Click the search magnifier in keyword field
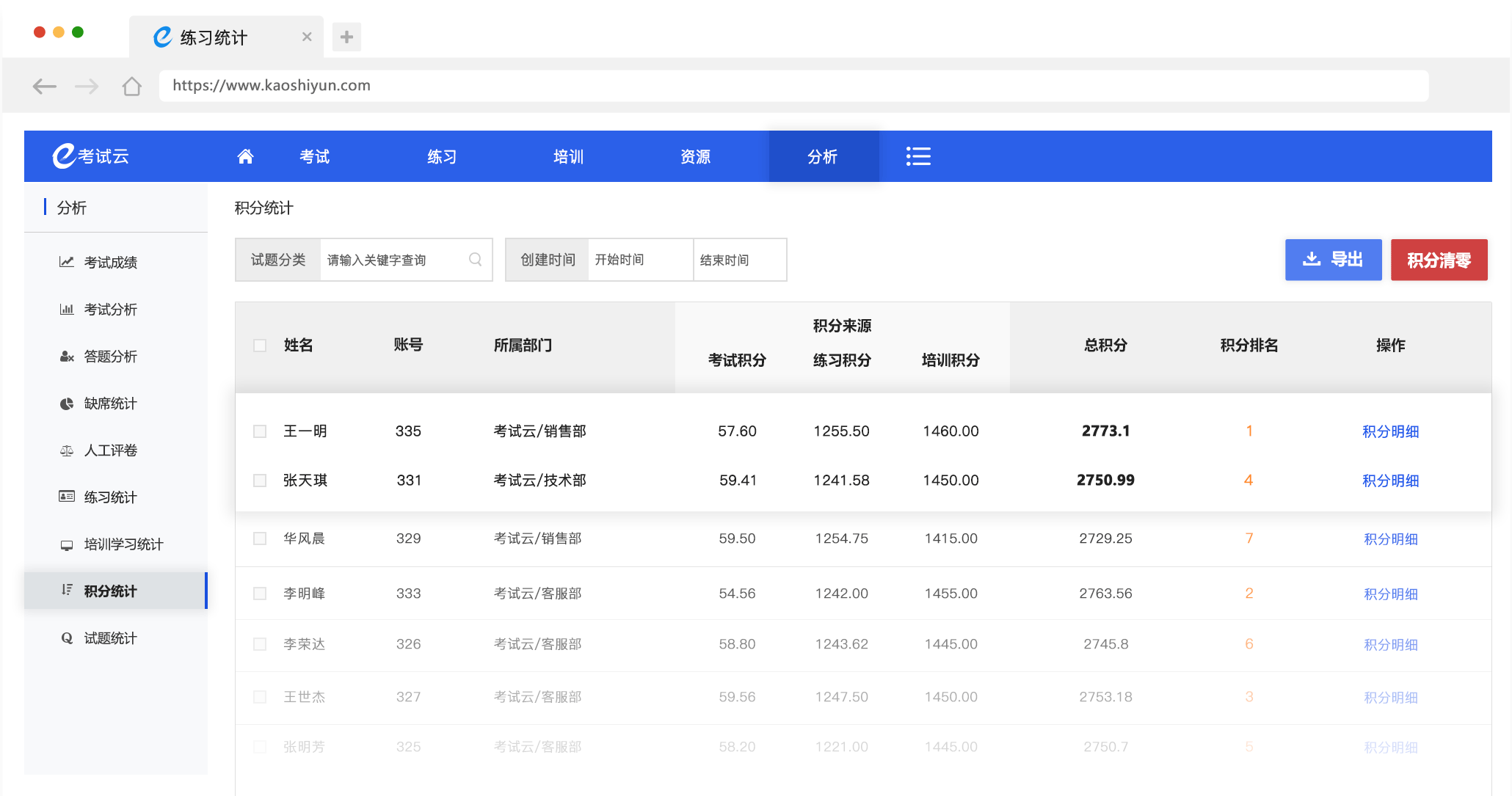 [475, 260]
